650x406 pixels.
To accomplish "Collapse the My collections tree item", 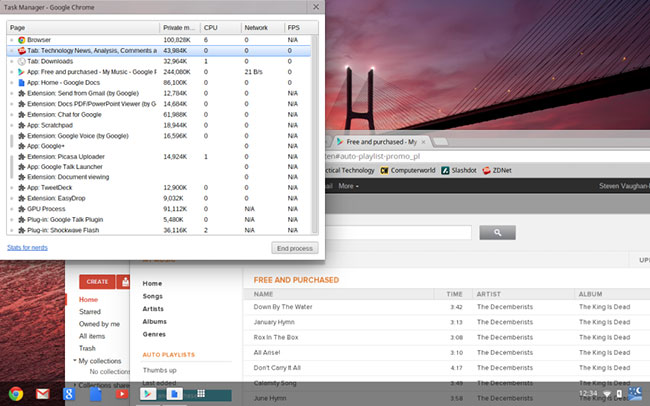I will 75,360.
